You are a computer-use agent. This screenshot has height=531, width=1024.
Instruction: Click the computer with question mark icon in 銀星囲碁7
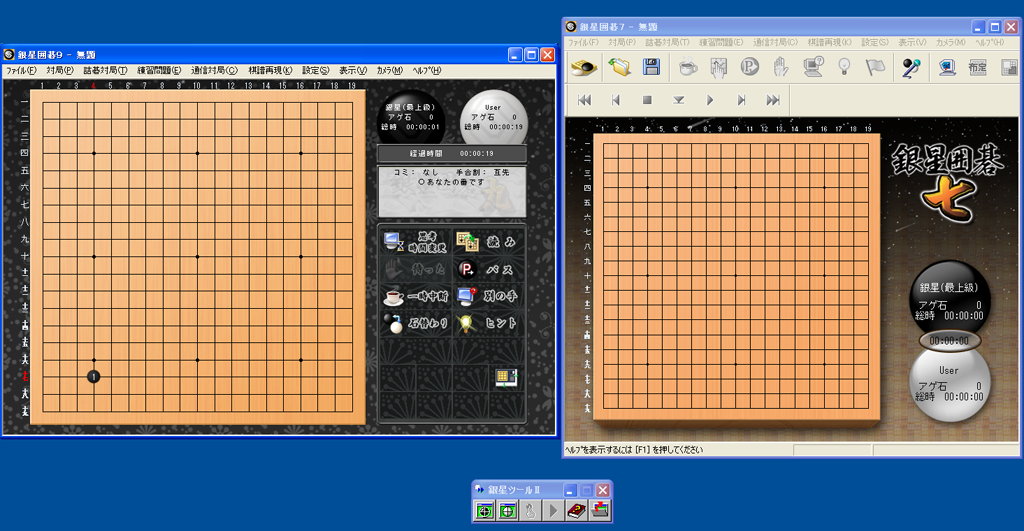tap(813, 67)
